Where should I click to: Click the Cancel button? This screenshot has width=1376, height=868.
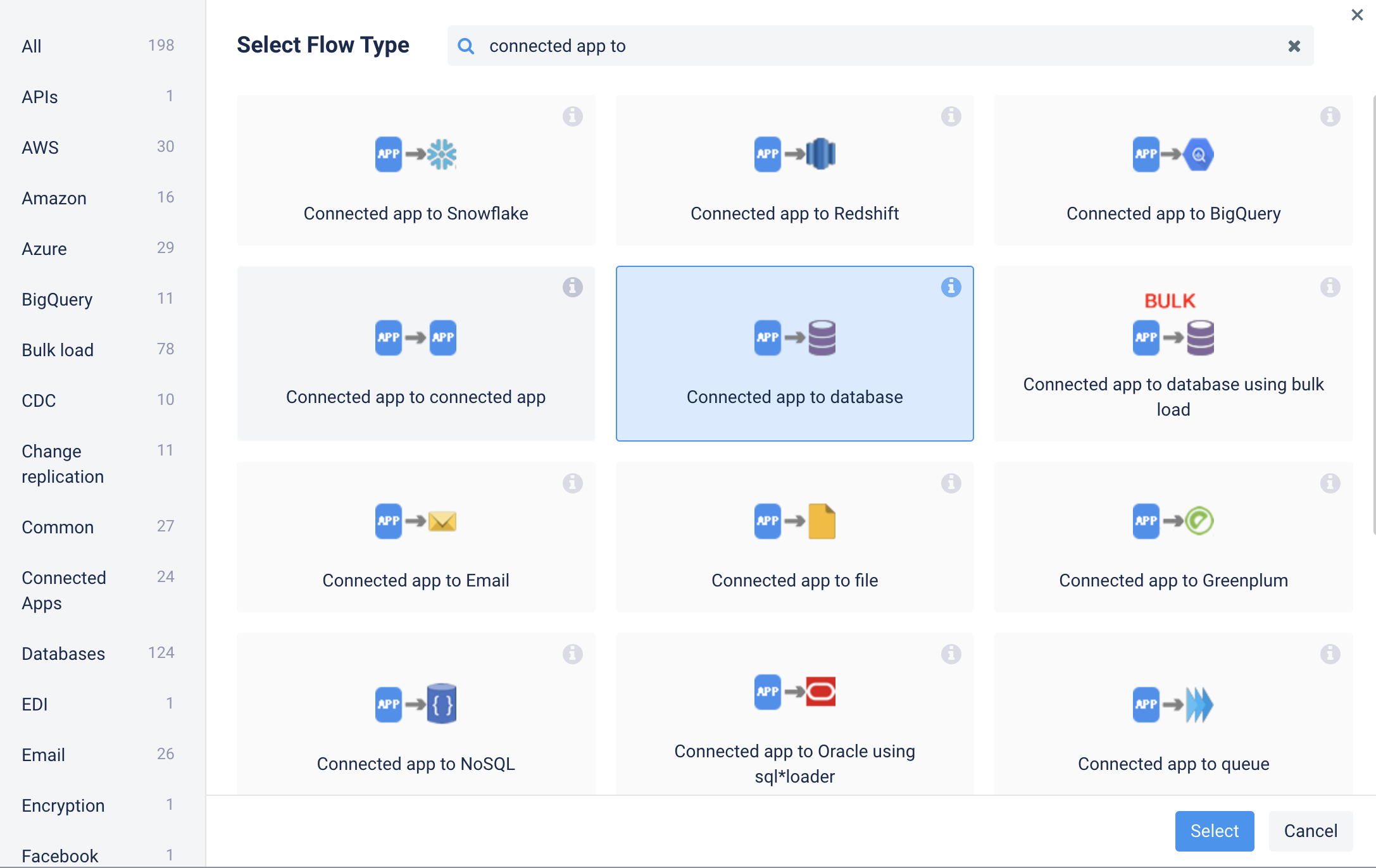[1310, 831]
